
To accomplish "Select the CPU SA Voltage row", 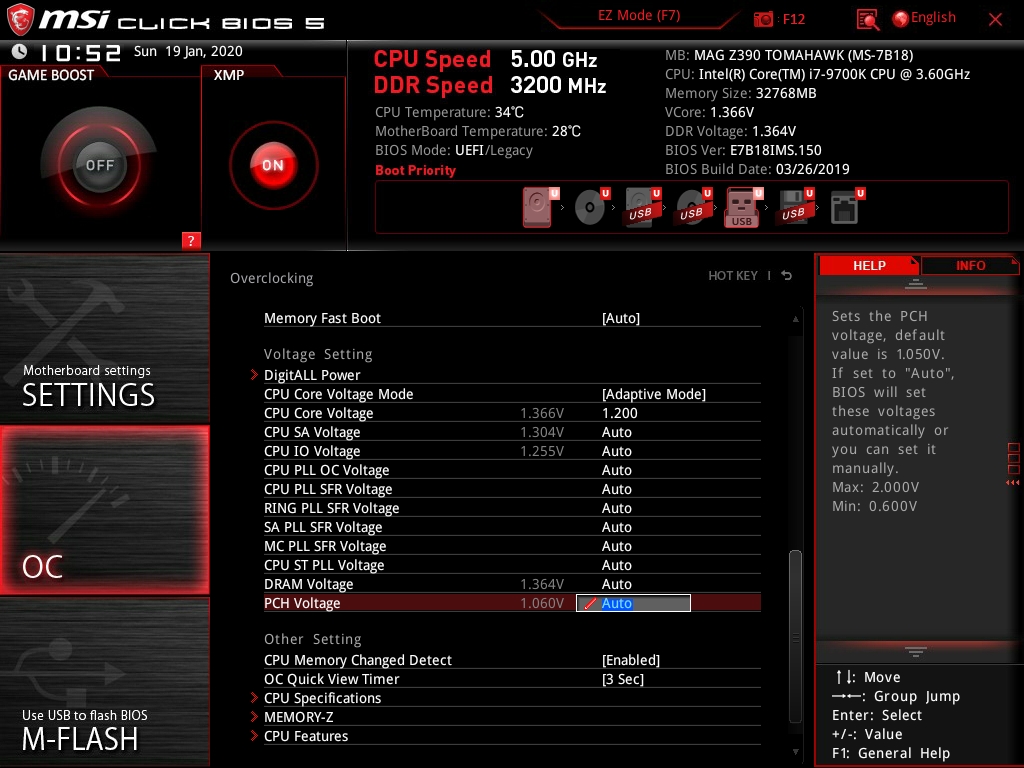I will pyautogui.click(x=512, y=432).
